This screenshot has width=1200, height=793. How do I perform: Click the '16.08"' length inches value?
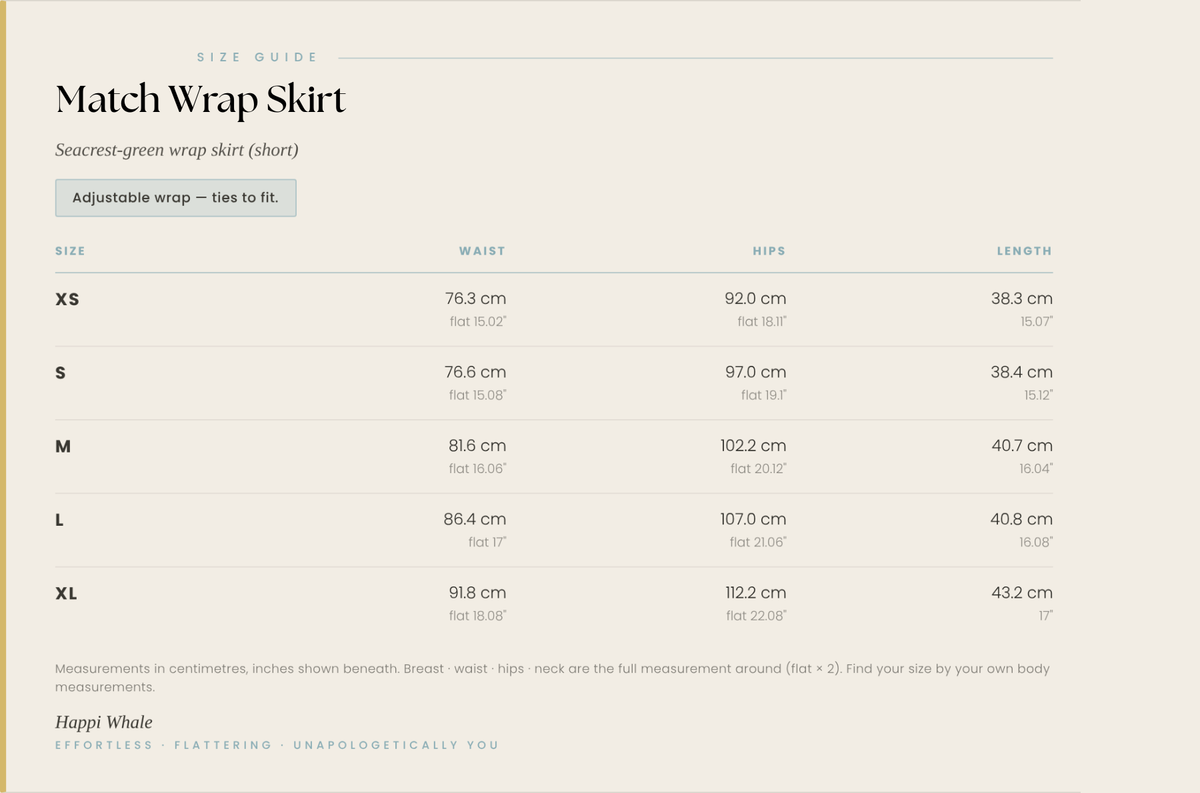click(x=1036, y=542)
